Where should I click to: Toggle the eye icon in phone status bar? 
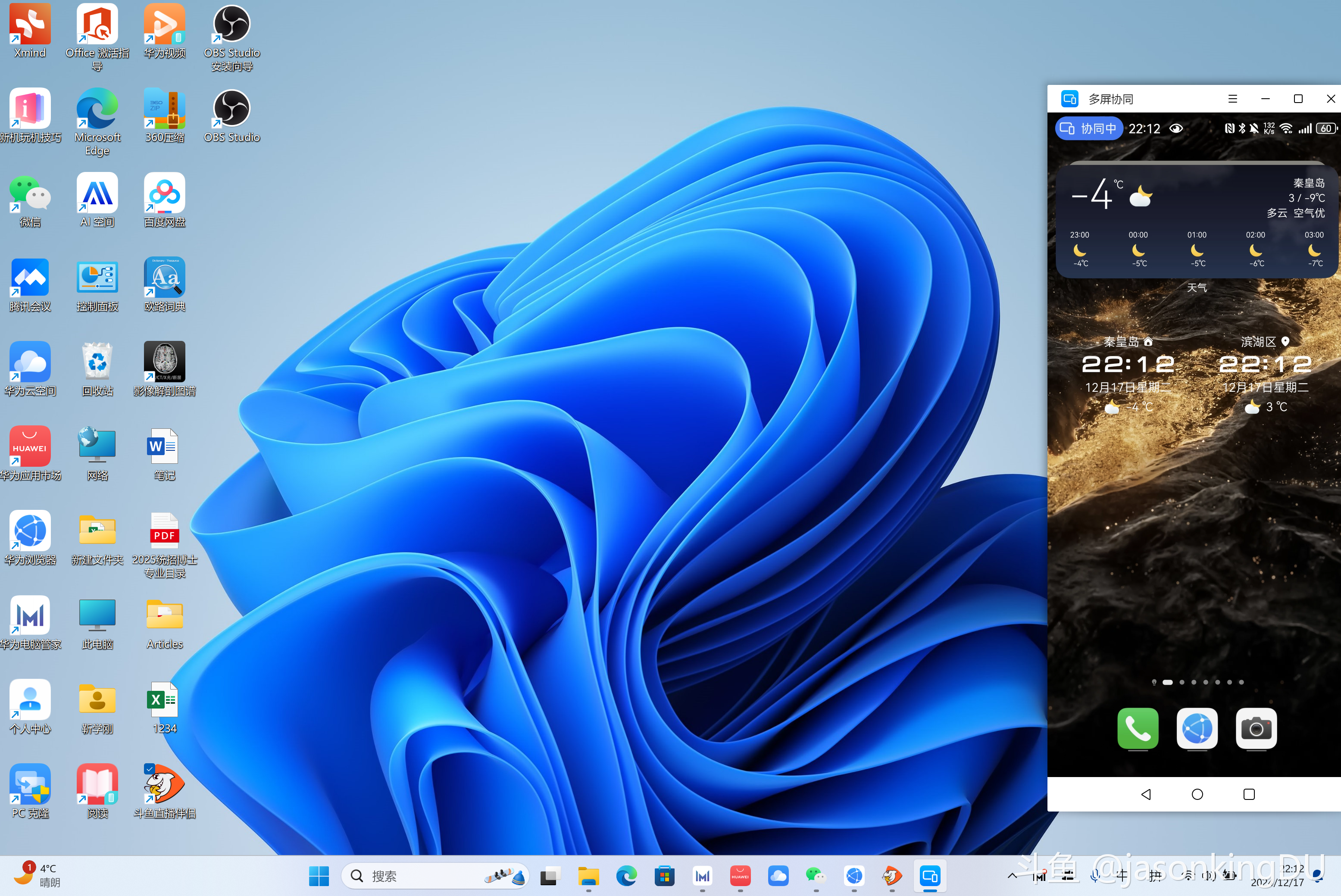pyautogui.click(x=1176, y=128)
